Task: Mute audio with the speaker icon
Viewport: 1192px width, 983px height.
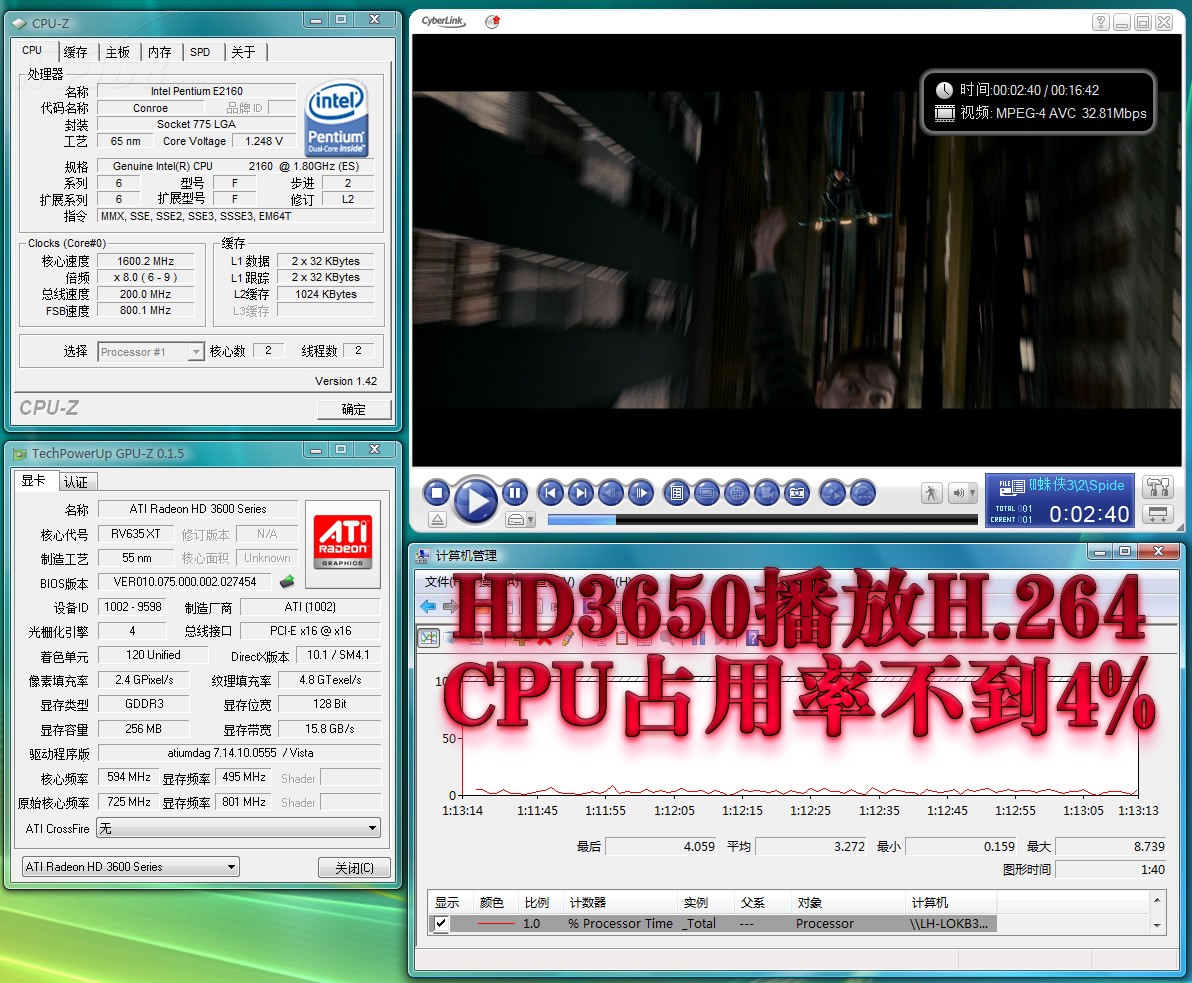Action: pyautogui.click(x=958, y=493)
